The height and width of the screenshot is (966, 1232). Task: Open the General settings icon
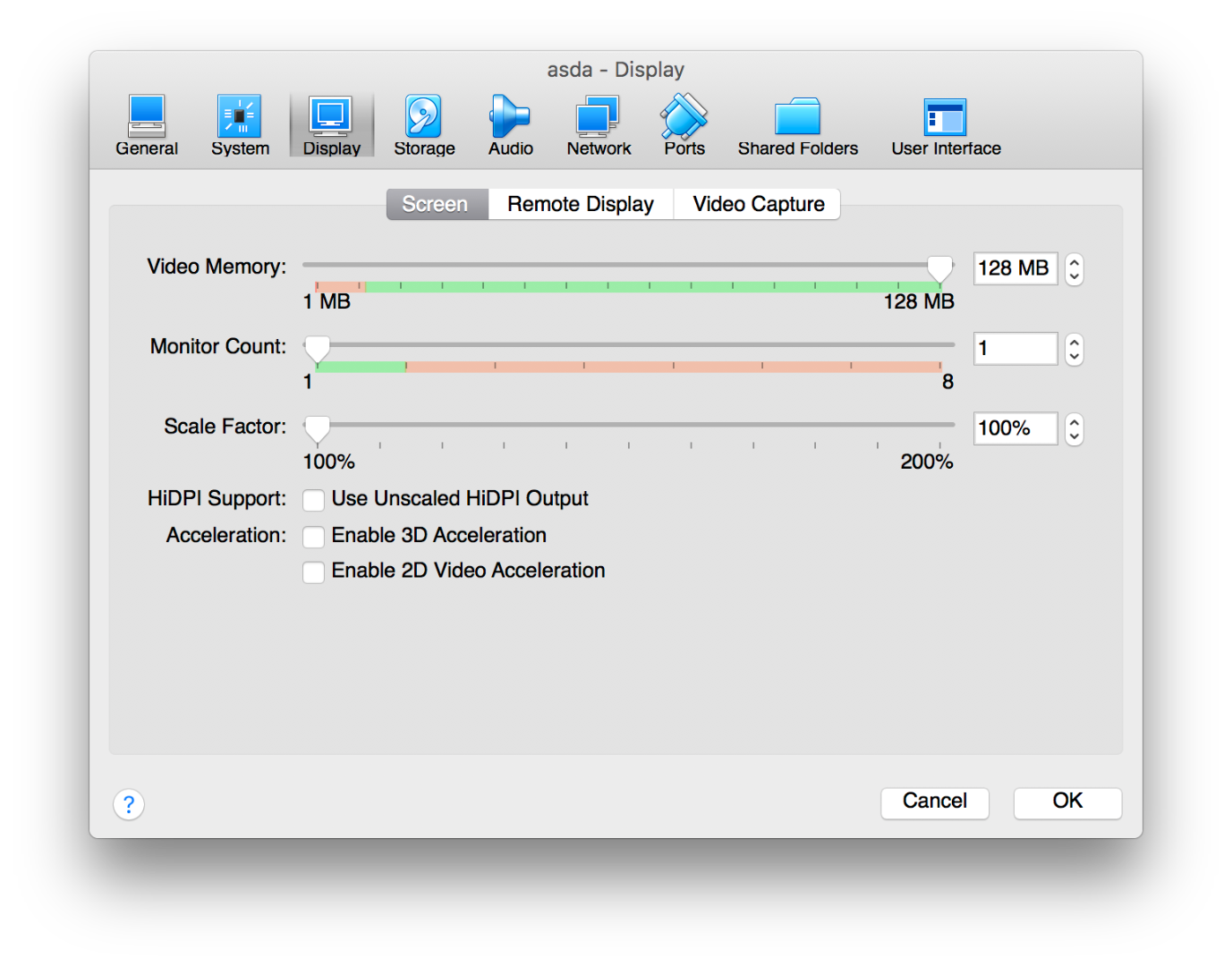click(147, 125)
